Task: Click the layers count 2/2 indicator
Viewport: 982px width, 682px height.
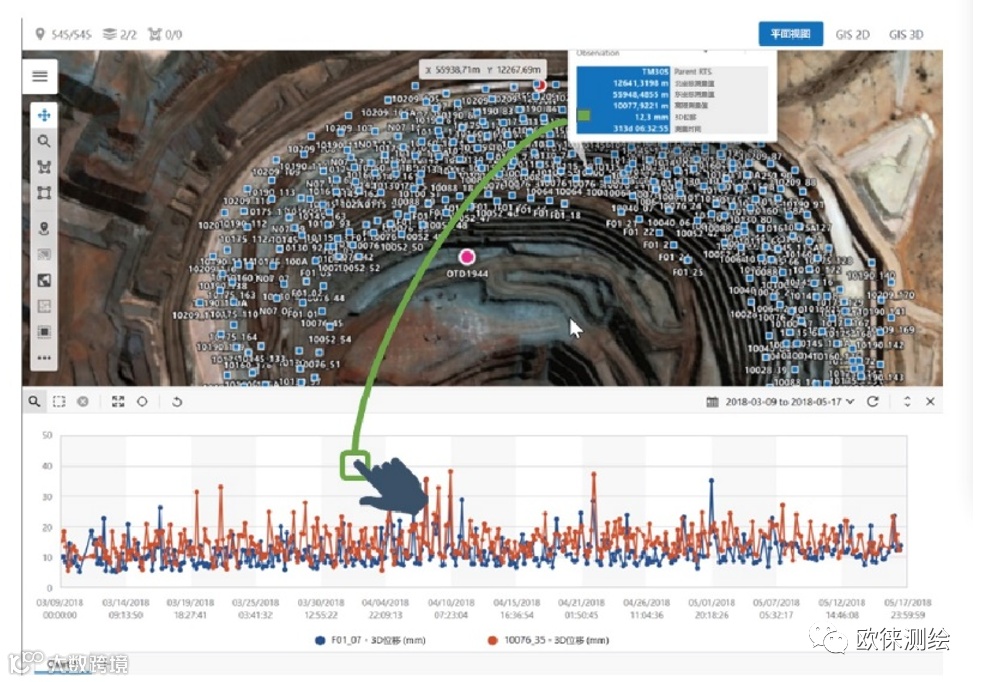Action: pos(120,34)
